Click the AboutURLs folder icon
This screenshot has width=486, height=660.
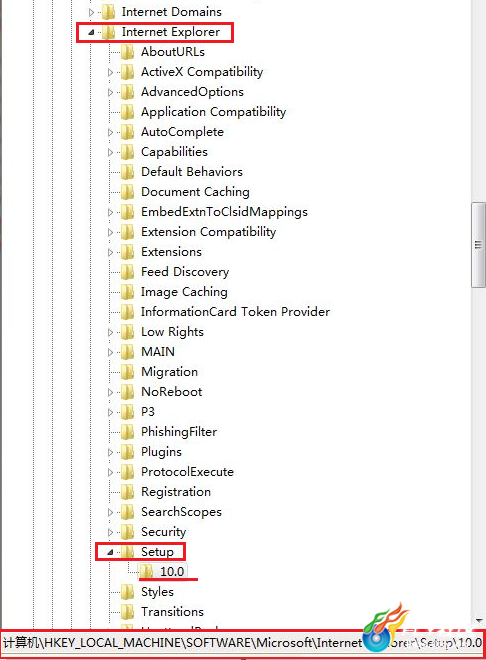pyautogui.click(x=127, y=52)
